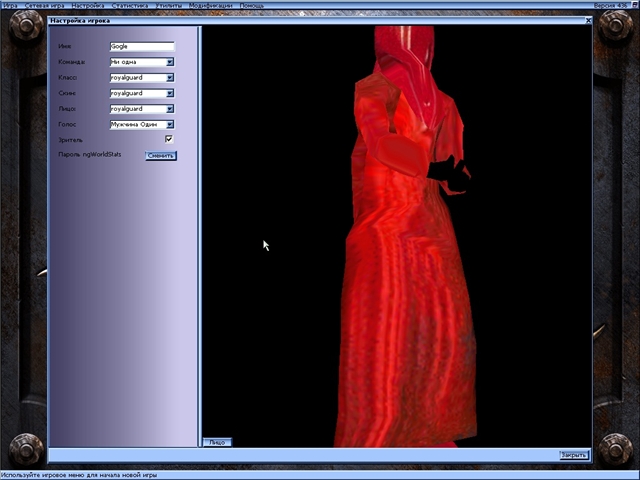Open the Помощь menu
This screenshot has height=480, width=640.
252,5
